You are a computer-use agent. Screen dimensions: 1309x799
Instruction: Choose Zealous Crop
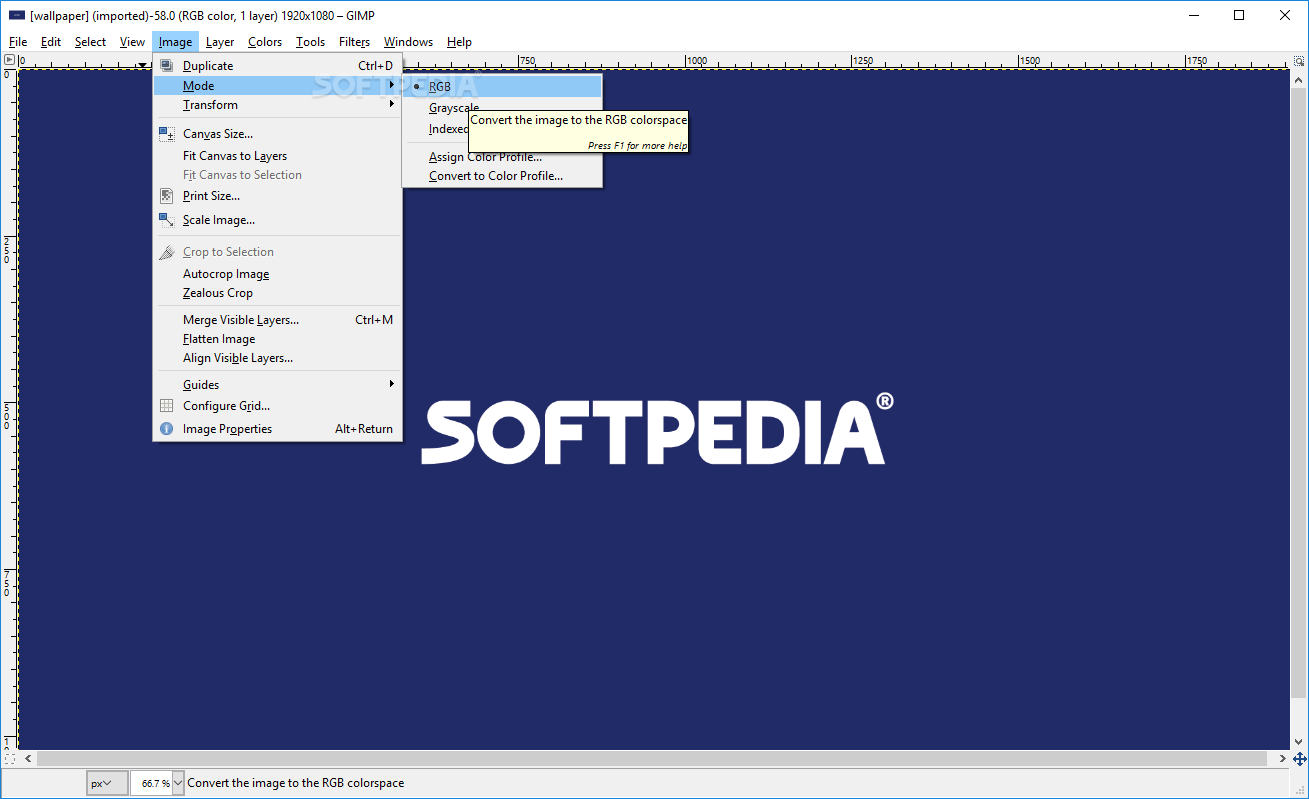click(x=277, y=293)
